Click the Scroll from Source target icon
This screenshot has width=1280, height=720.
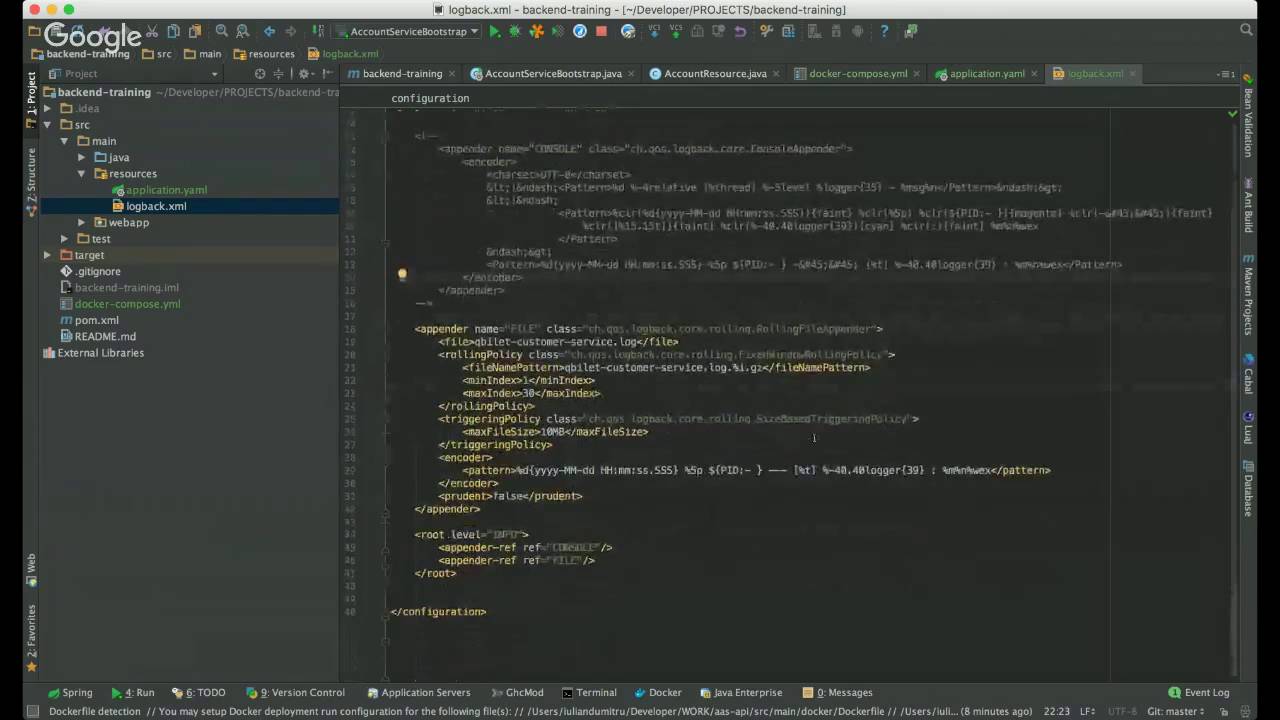click(260, 74)
